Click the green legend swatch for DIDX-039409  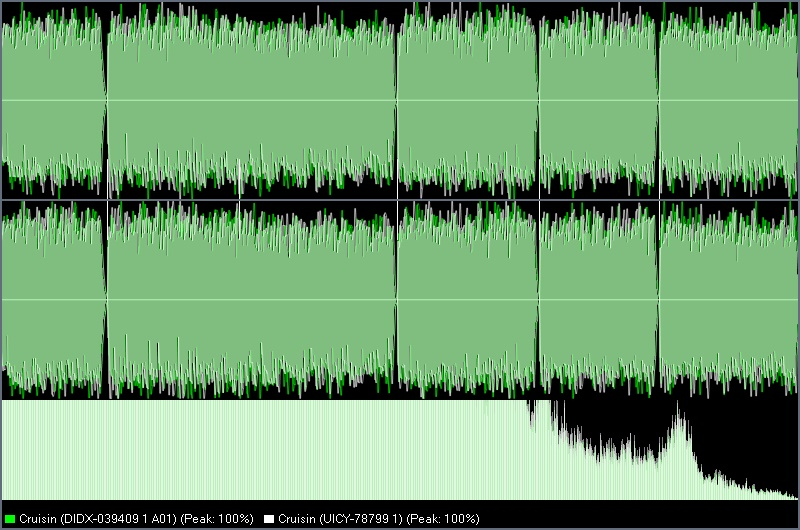9,519
